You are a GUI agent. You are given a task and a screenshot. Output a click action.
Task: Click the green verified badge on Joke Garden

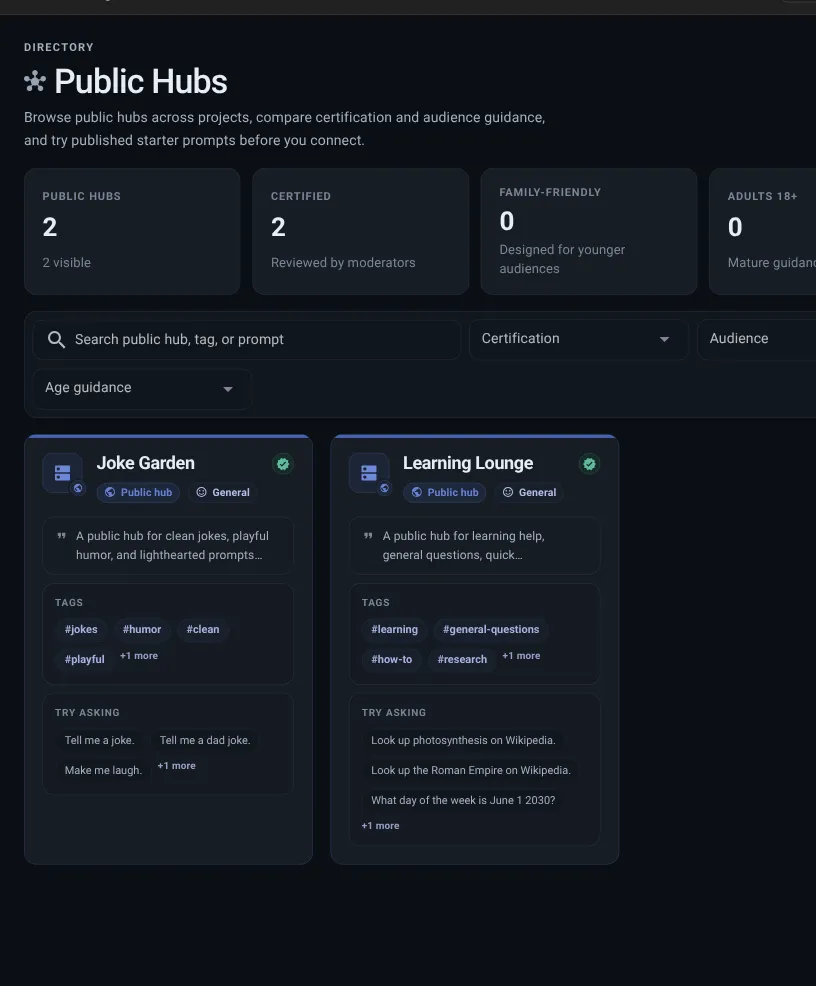pyautogui.click(x=282, y=464)
